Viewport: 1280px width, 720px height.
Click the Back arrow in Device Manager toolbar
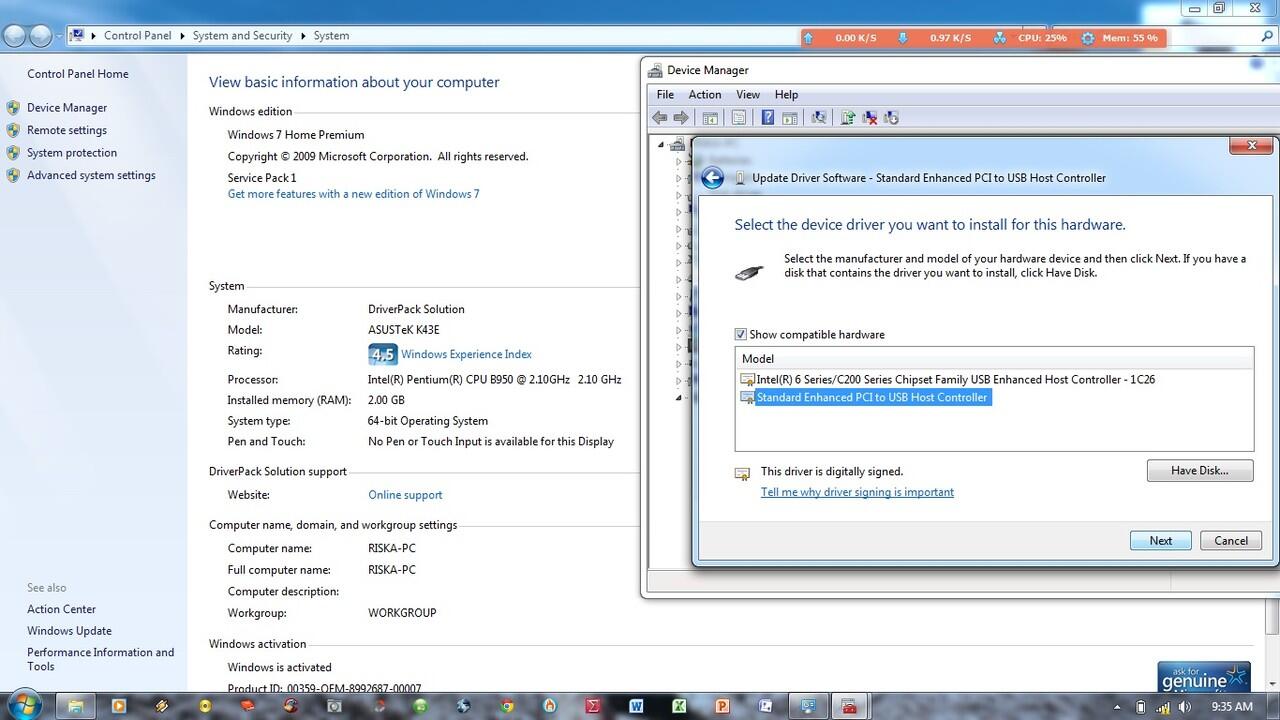pyautogui.click(x=659, y=118)
